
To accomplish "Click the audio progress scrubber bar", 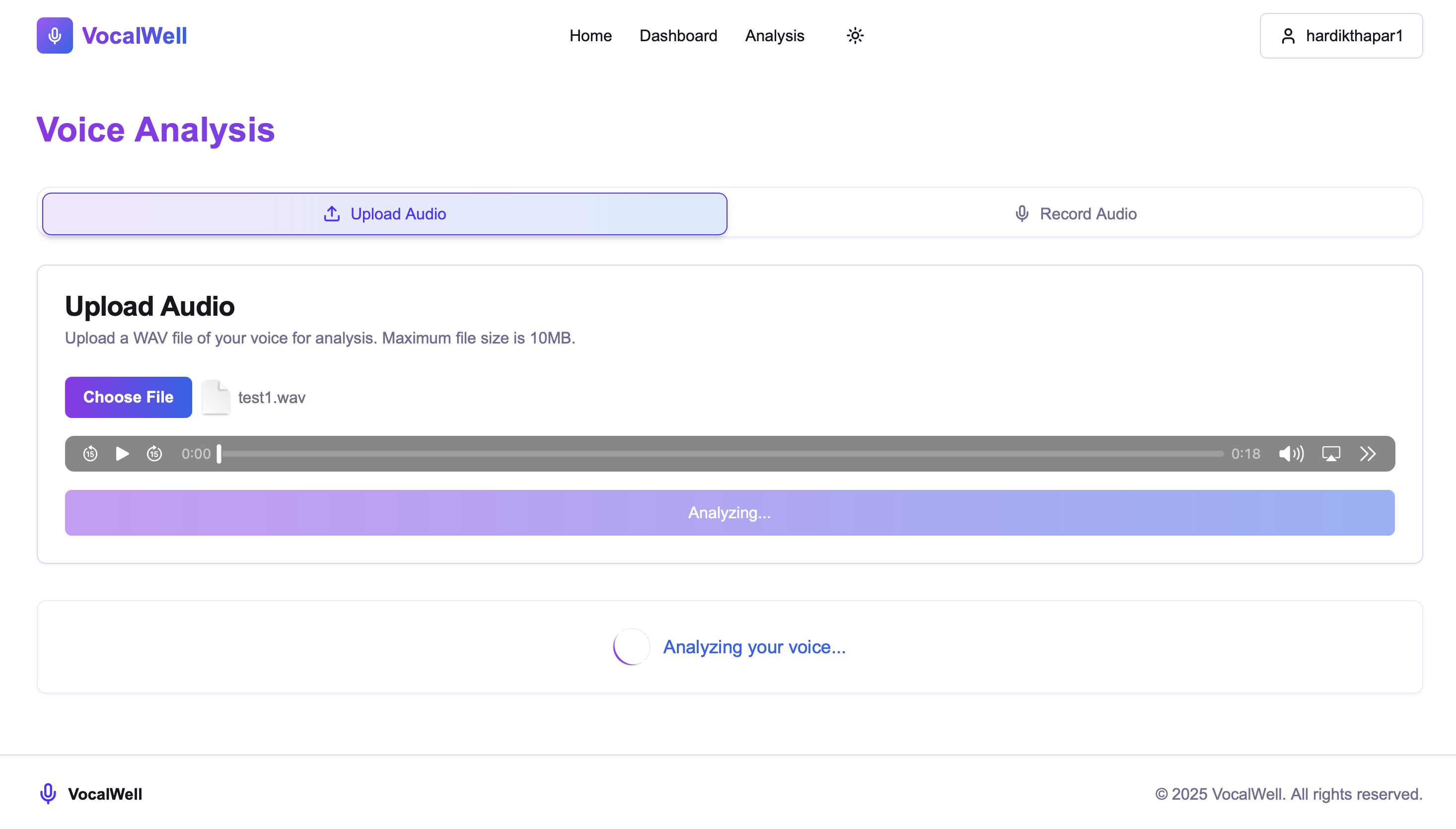I will (721, 454).
